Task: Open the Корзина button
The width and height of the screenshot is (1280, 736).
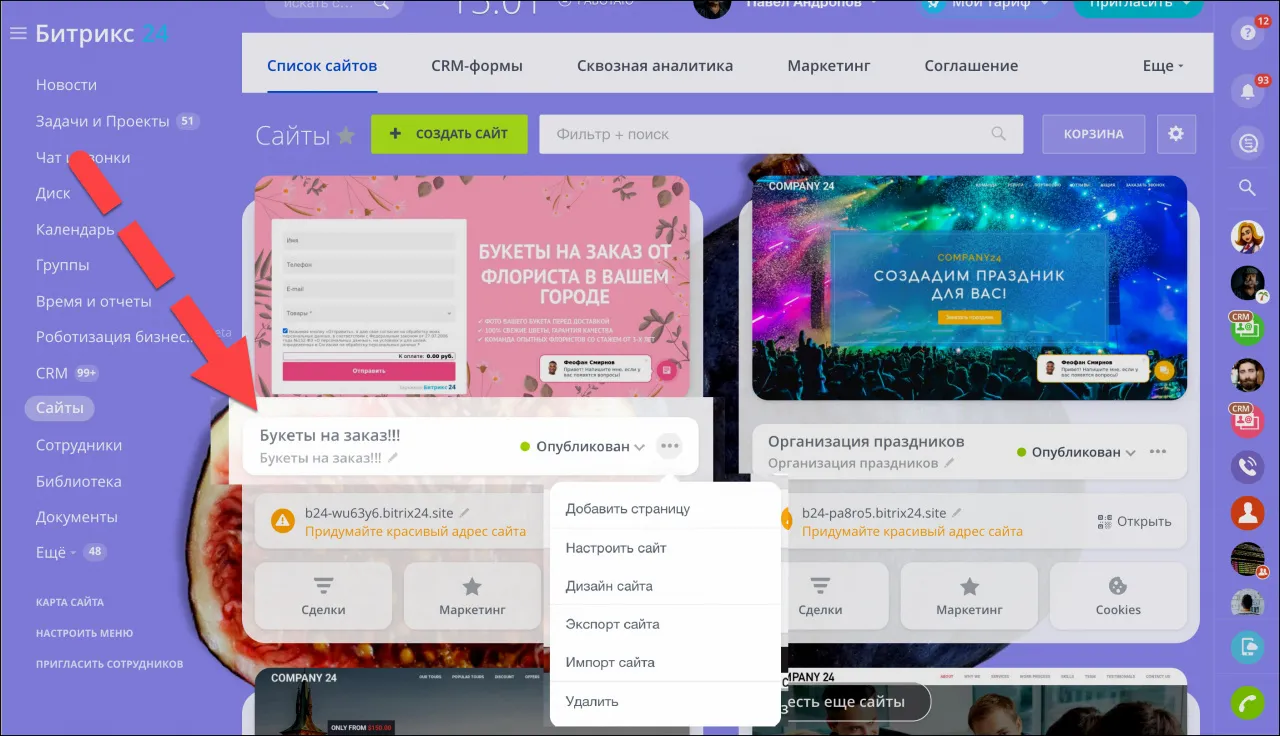Action: pyautogui.click(x=1093, y=134)
